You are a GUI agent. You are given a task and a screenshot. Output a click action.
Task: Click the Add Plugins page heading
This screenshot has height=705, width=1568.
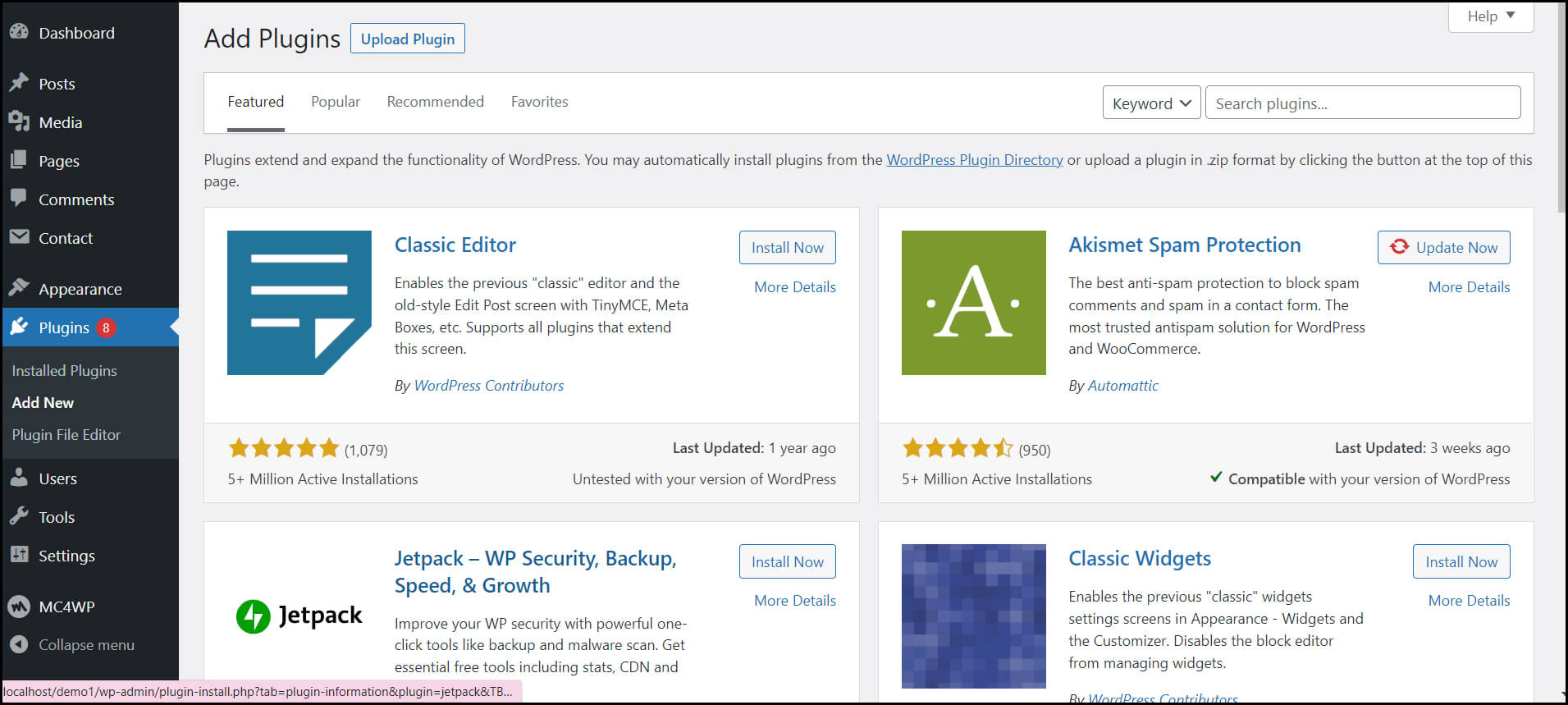[x=272, y=39]
